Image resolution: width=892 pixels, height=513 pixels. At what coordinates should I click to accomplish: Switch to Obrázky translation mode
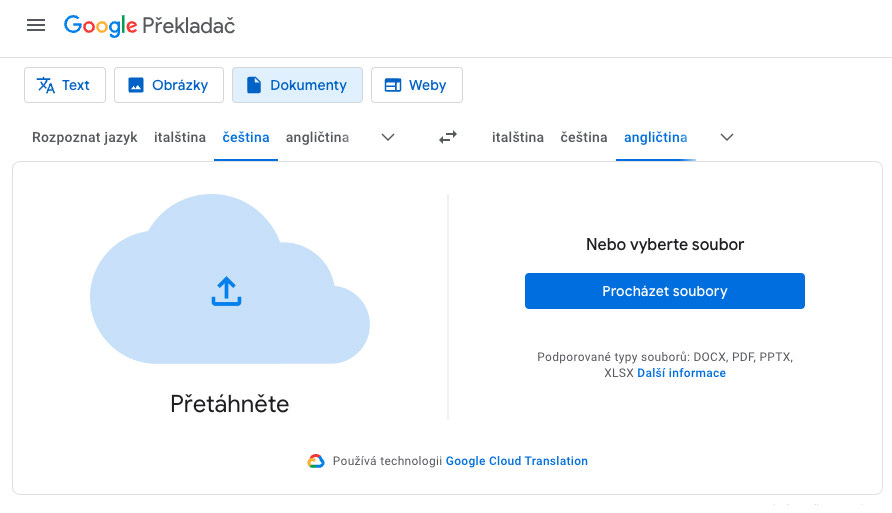(169, 85)
